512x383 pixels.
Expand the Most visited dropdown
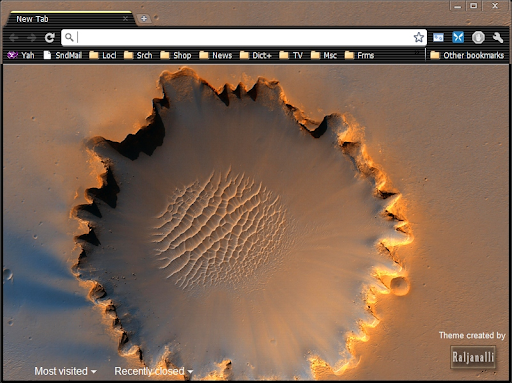click(x=65, y=371)
